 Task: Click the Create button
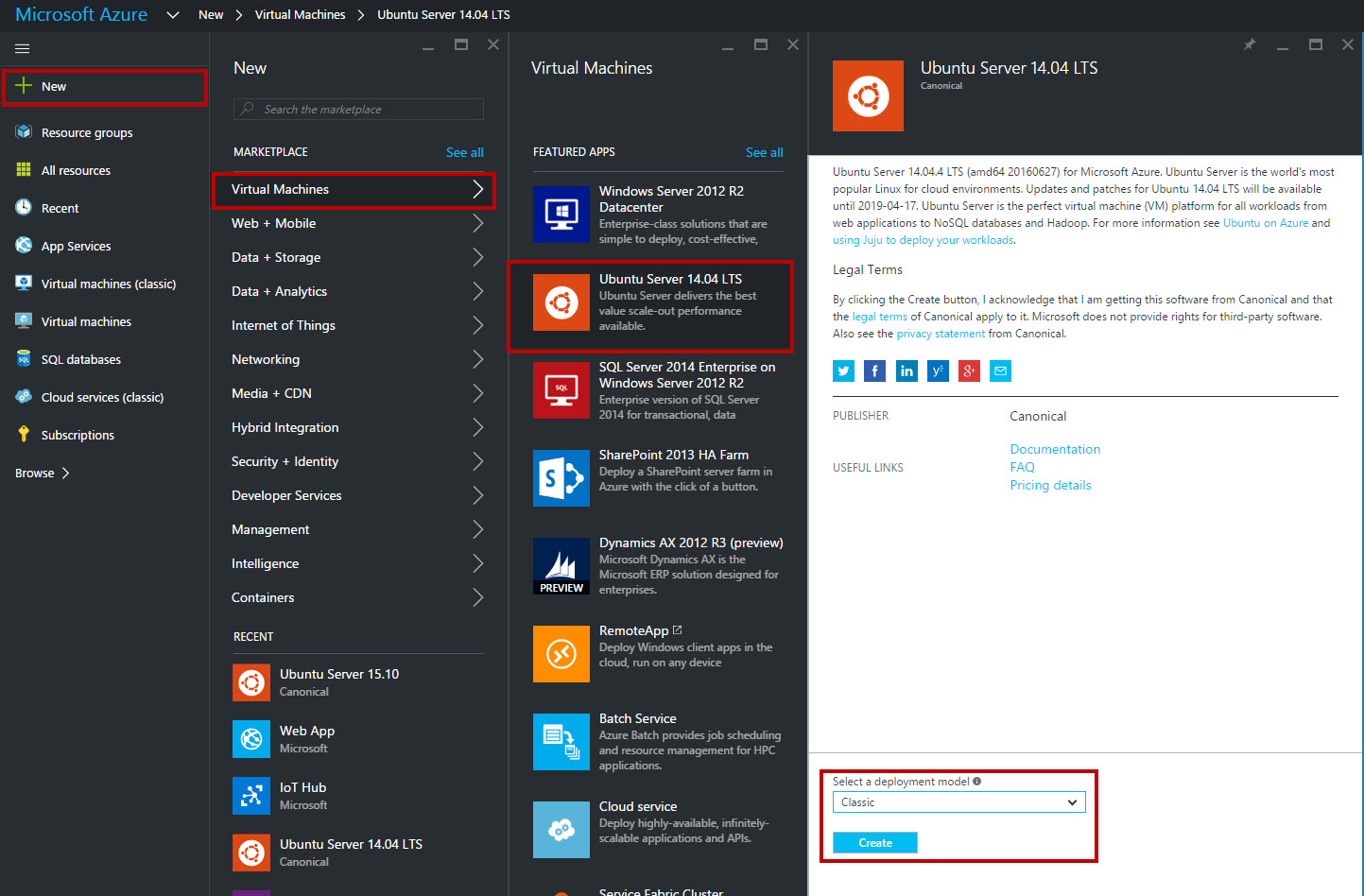[x=875, y=843]
